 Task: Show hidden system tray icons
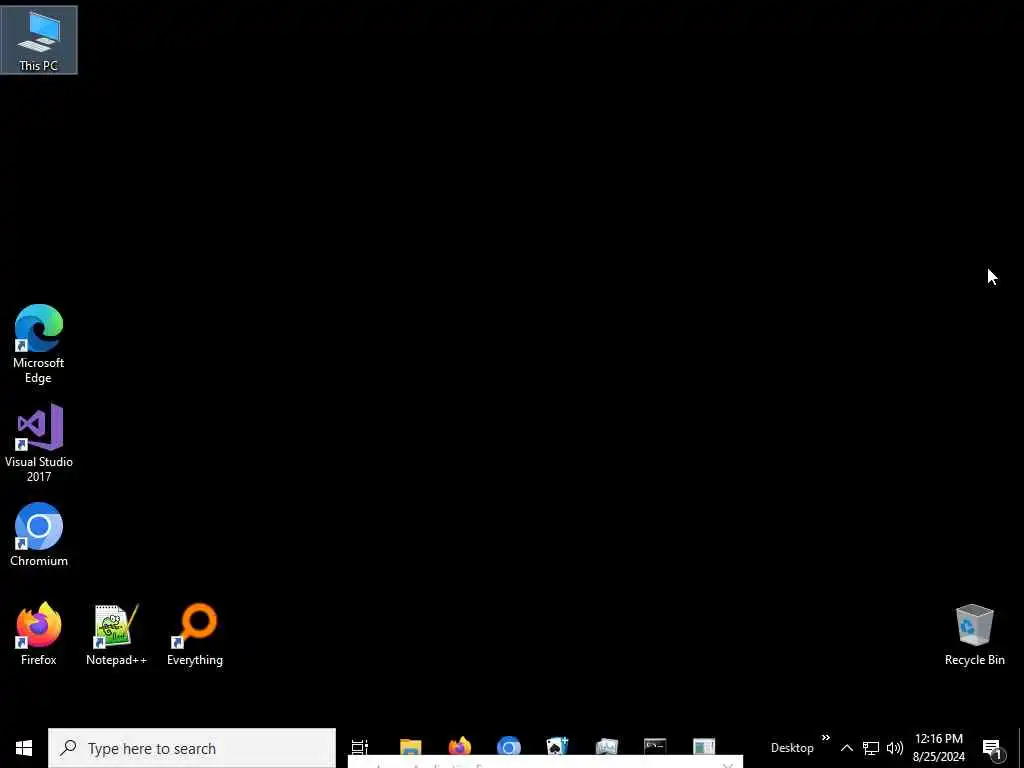[846, 748]
